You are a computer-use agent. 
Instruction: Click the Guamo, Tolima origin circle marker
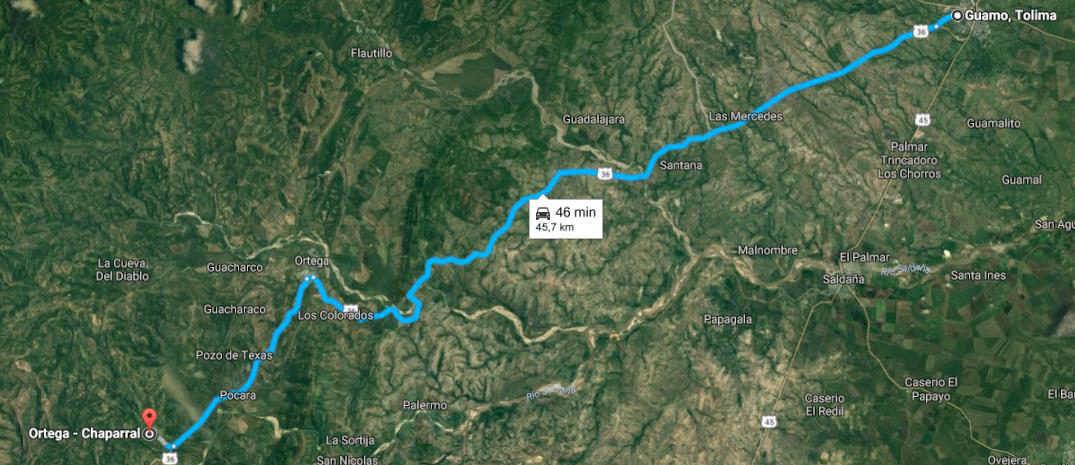coord(957,16)
